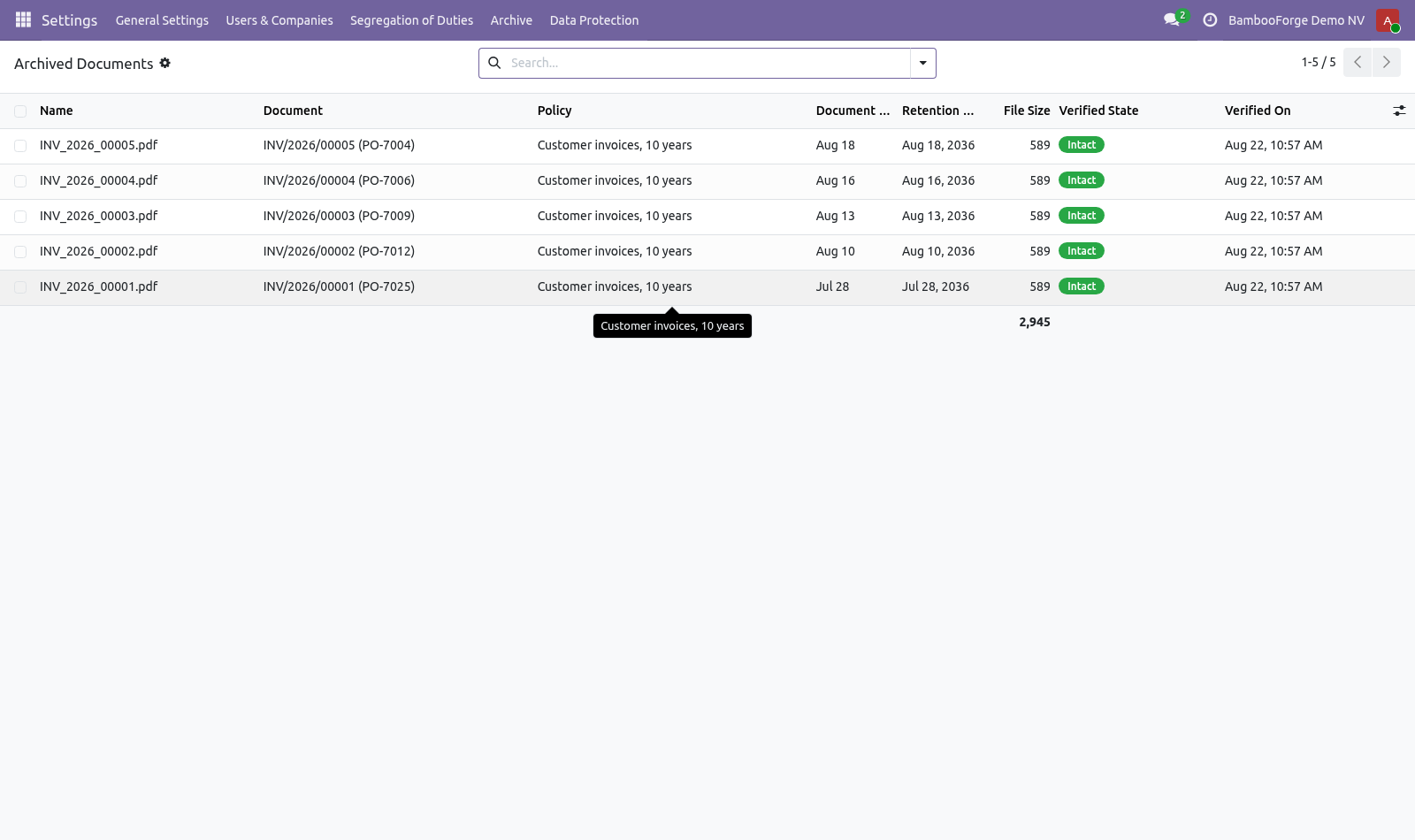The height and width of the screenshot is (840, 1415).
Task: Sort by the Document date column header
Action: [853, 111]
